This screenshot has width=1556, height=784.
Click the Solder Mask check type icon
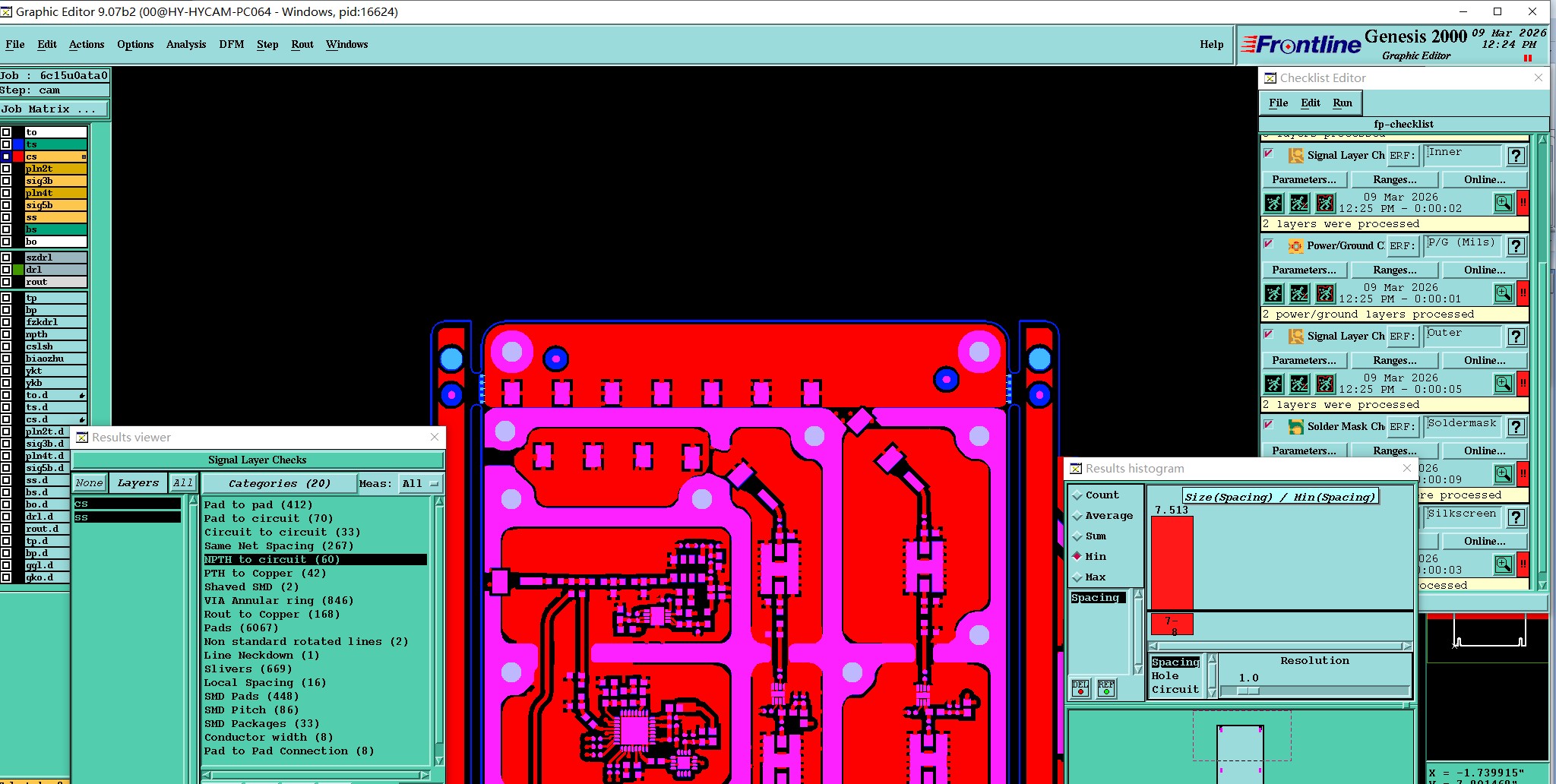click(1295, 427)
